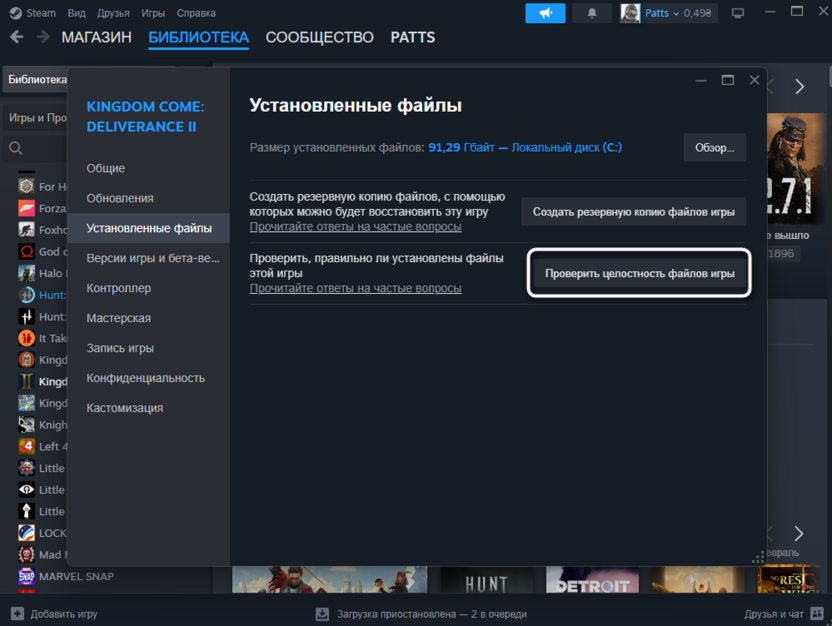
Task: Click the Библиотека home button
Action: coord(36,80)
